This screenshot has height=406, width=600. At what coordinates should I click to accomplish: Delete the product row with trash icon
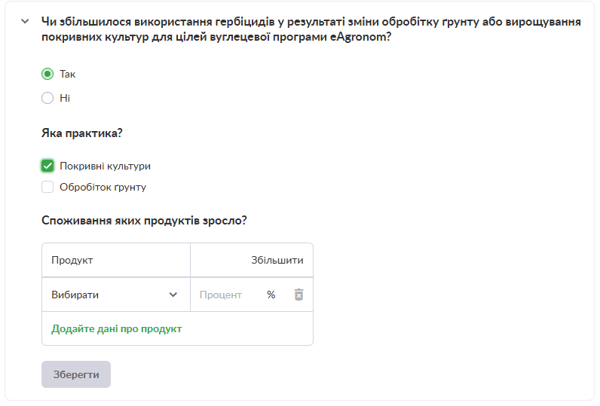pos(298,295)
